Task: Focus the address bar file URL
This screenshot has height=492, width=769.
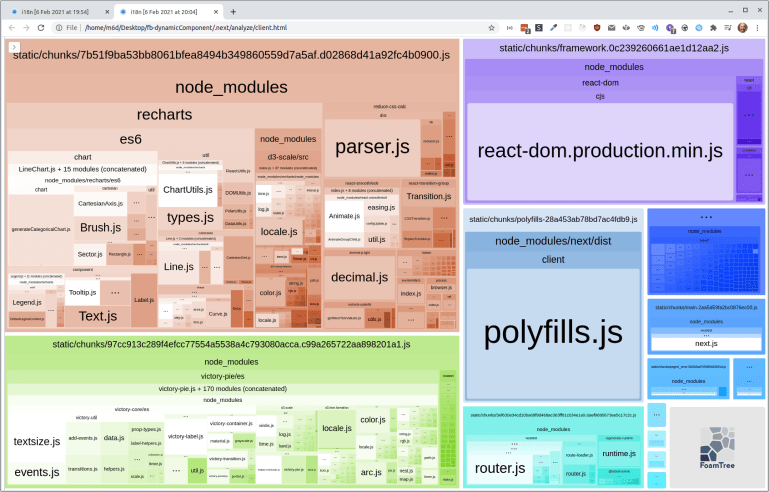Action: coord(185,28)
